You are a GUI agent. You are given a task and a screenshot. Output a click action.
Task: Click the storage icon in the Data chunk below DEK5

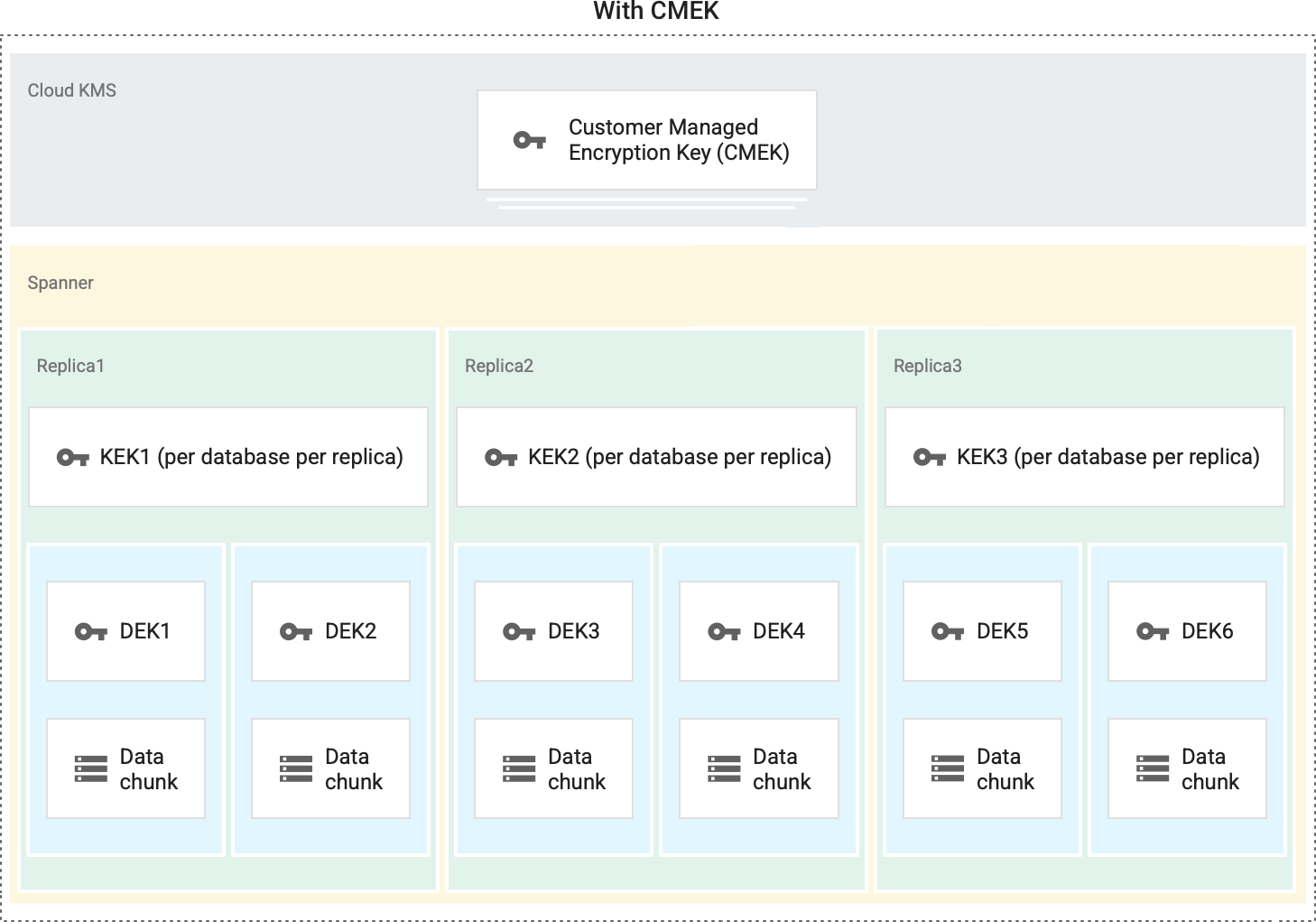coord(948,768)
